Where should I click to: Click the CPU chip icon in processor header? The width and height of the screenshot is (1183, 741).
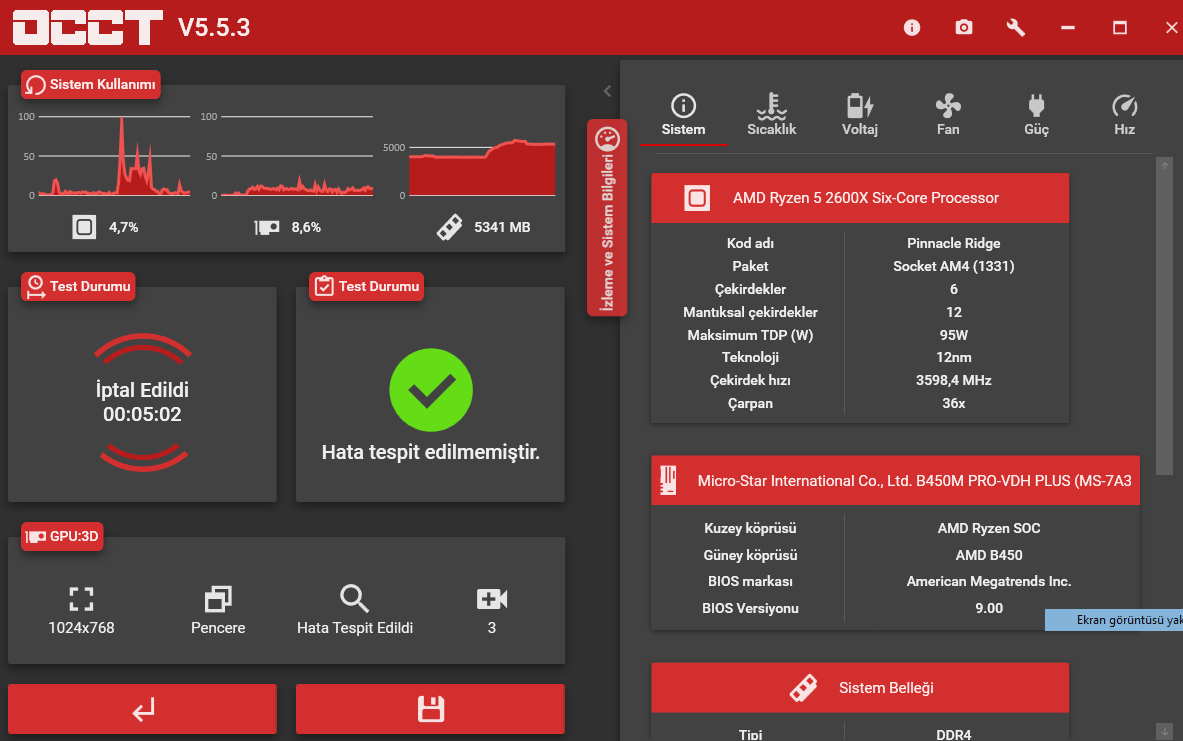pyautogui.click(x=696, y=198)
